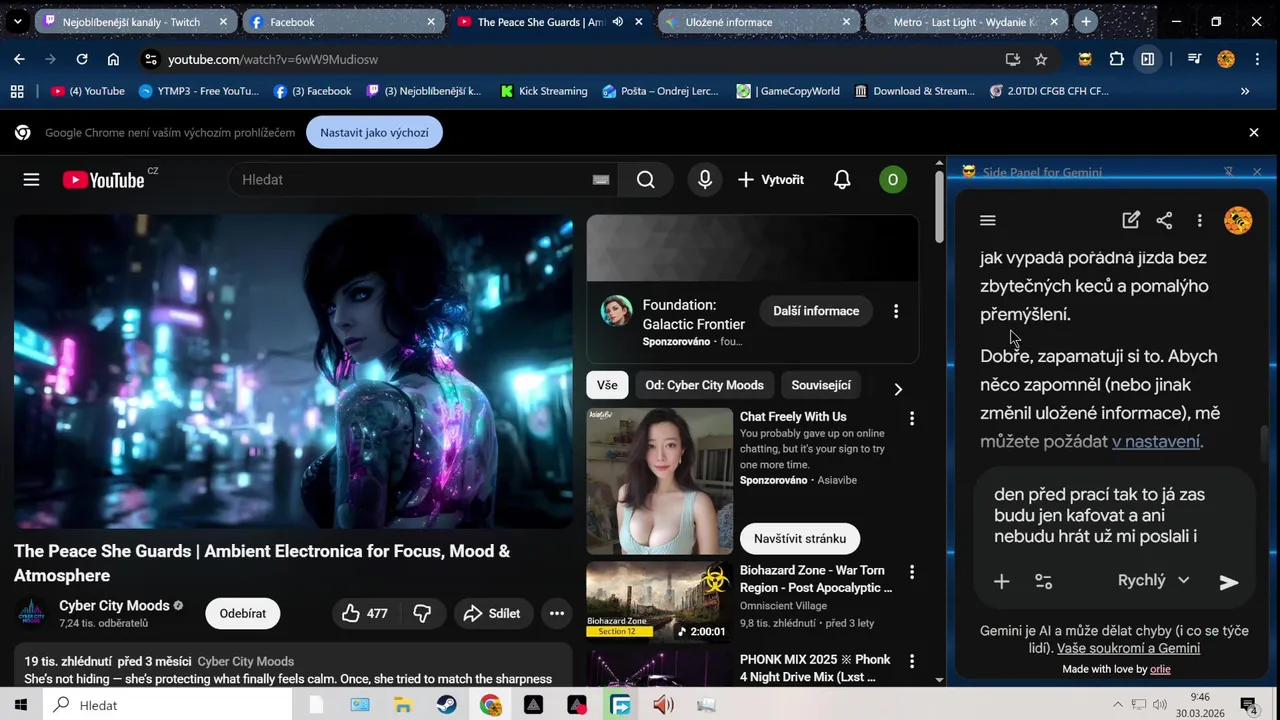
Task: Bookmark this page with star icon
Action: pos(1041,59)
